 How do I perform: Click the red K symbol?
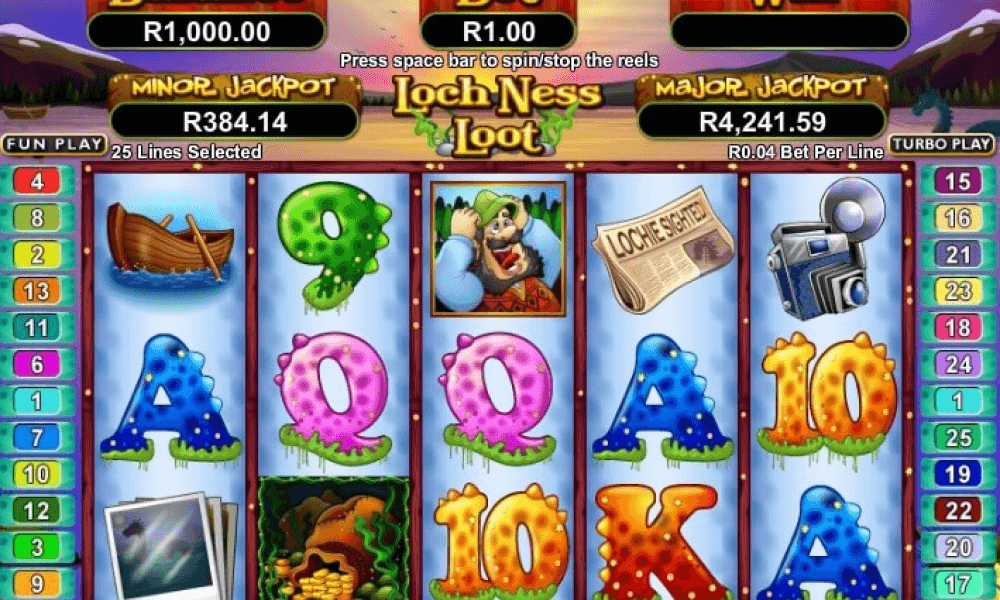coord(662,542)
